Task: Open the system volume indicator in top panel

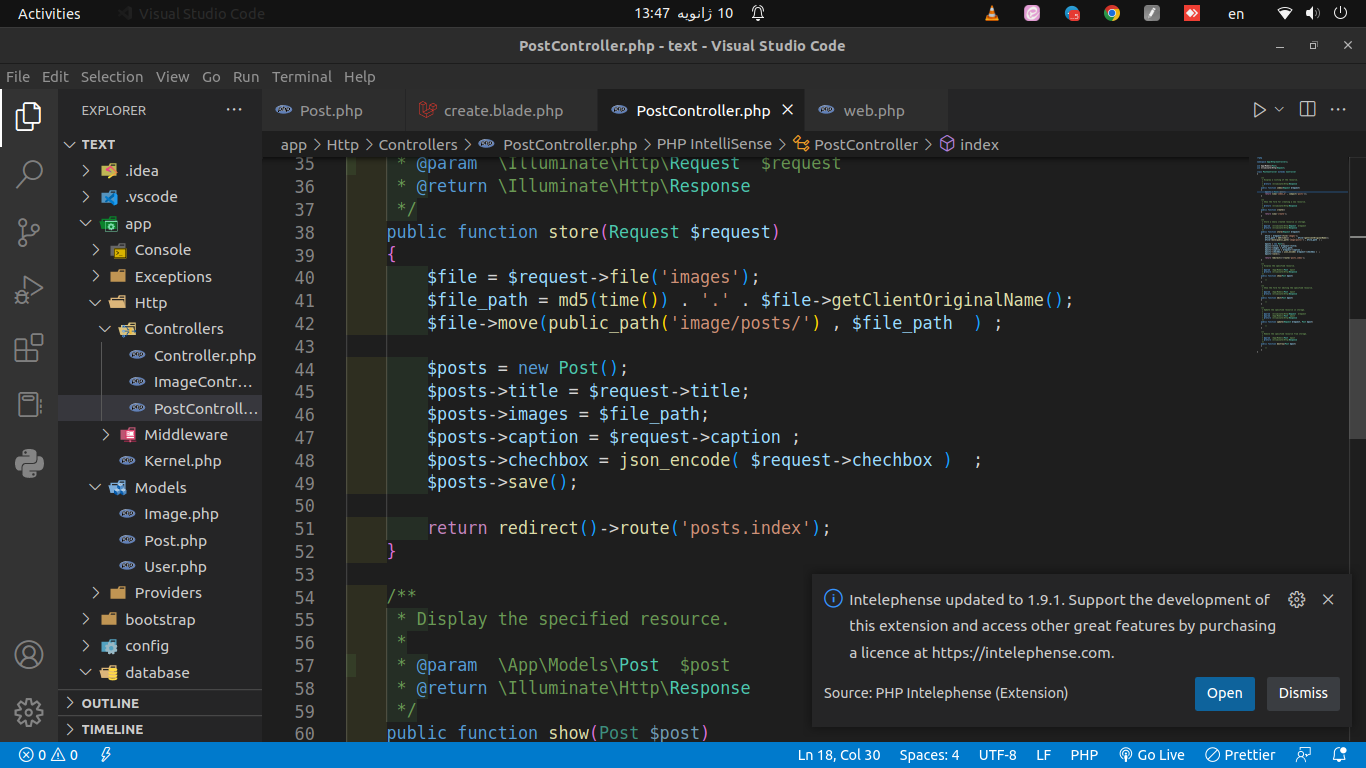Action: tap(1312, 14)
